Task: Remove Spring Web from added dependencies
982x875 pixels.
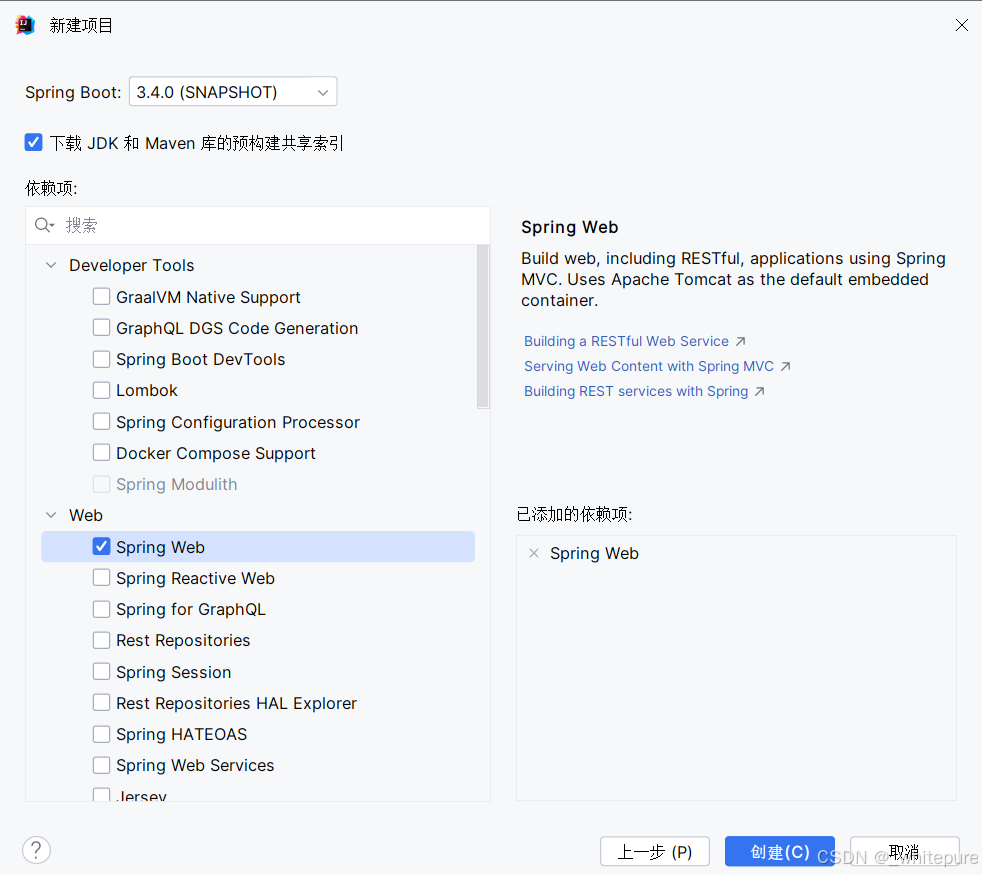Action: (x=534, y=553)
